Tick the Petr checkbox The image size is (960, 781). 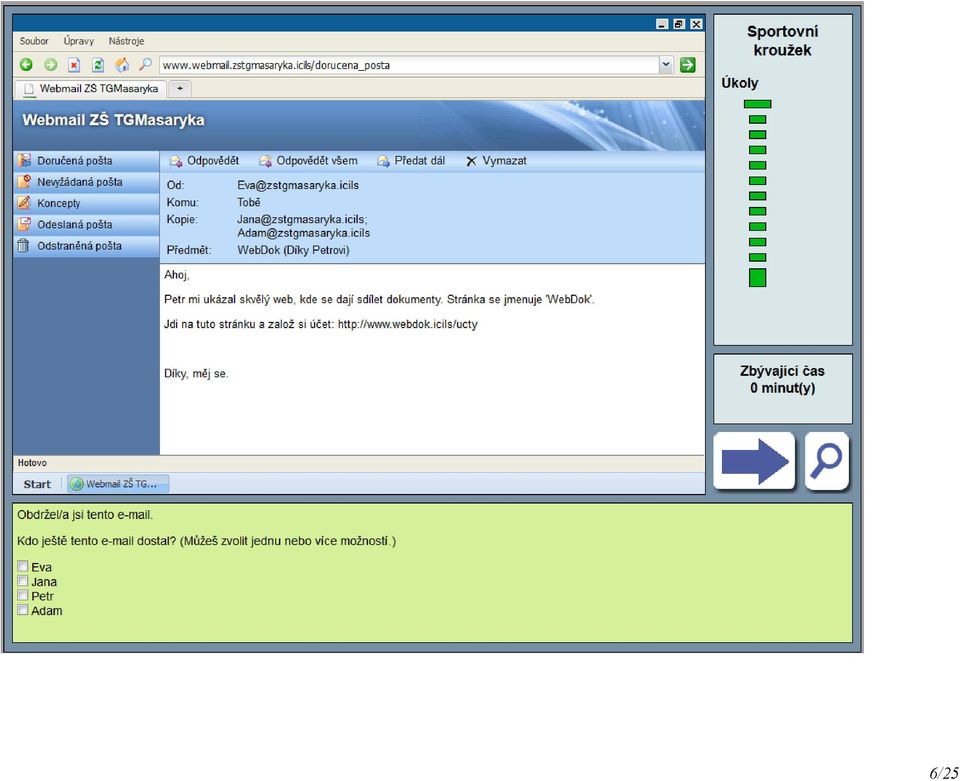[23, 596]
